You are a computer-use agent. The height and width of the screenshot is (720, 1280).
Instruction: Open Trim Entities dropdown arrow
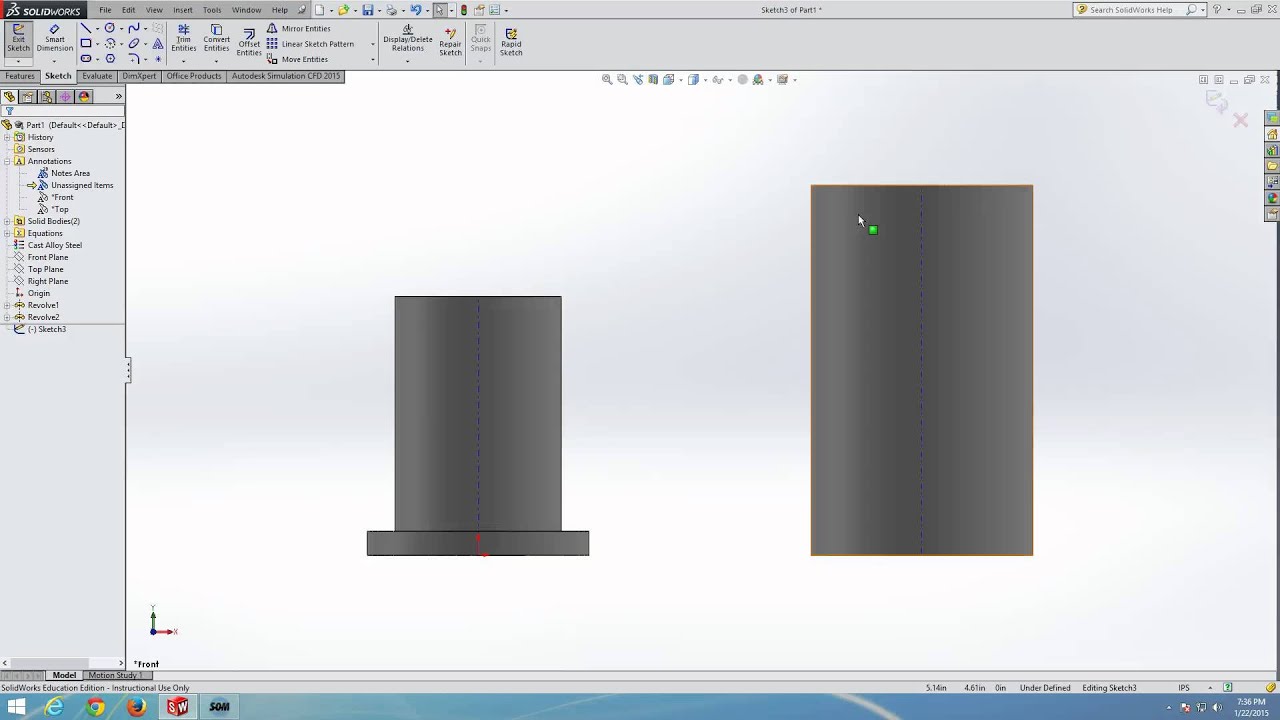(183, 61)
